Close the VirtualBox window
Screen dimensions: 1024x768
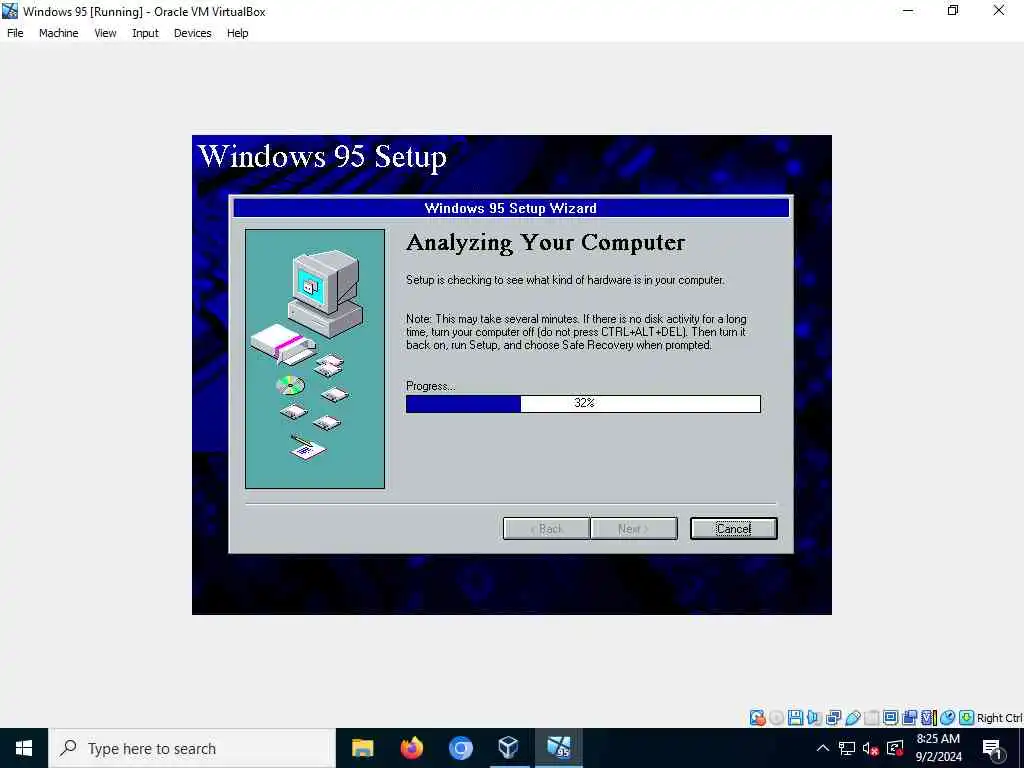[999, 11]
